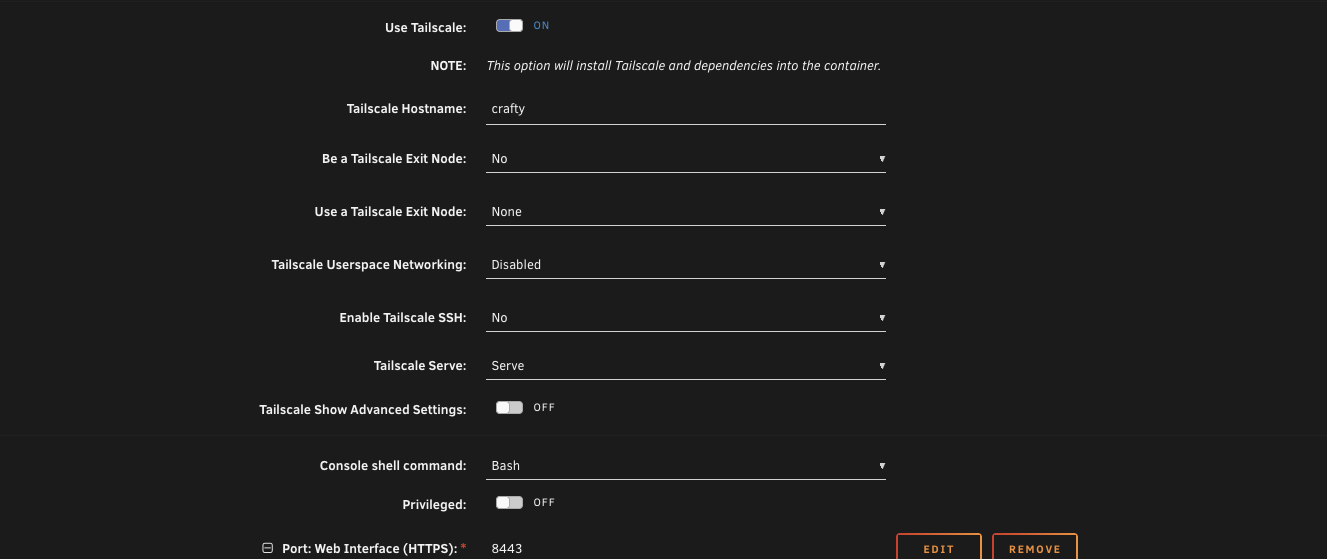The image size is (1327, 559).
Task: Click the Console shell command label
Action: (x=393, y=466)
